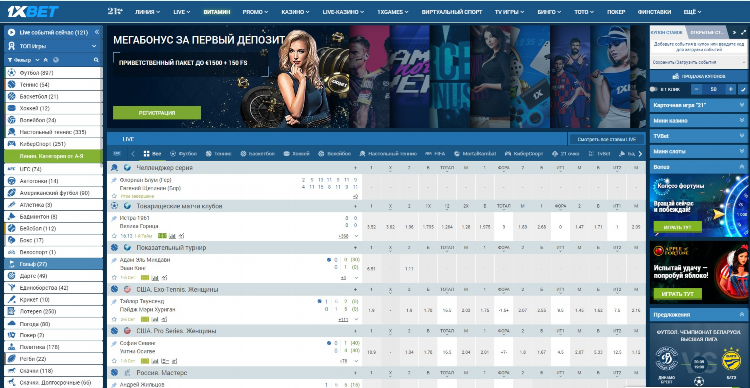
Task: Click the Лотерея (250) sidebar entry
Action: 53,311
